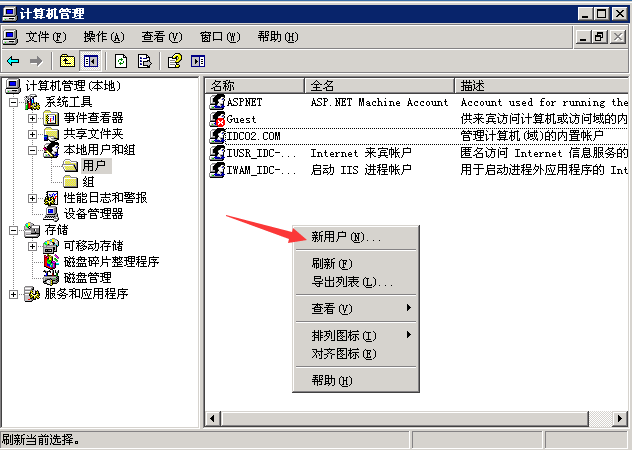The image size is (632, 450).
Task: Choose 新用户(N)... from context menu
Action: 356,237
